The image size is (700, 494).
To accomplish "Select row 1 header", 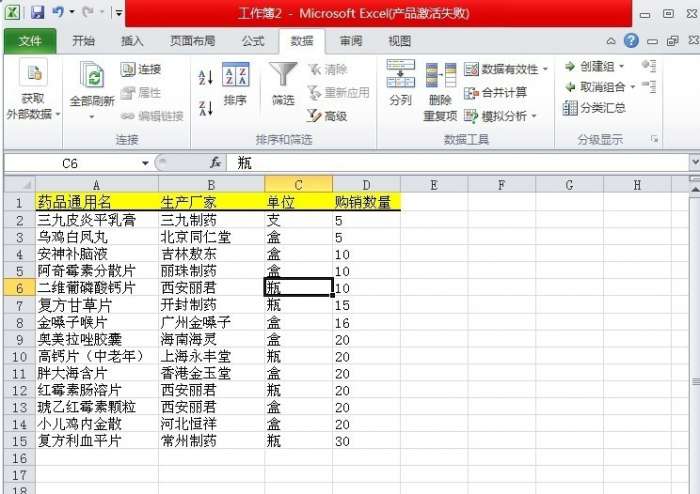I will click(x=19, y=203).
